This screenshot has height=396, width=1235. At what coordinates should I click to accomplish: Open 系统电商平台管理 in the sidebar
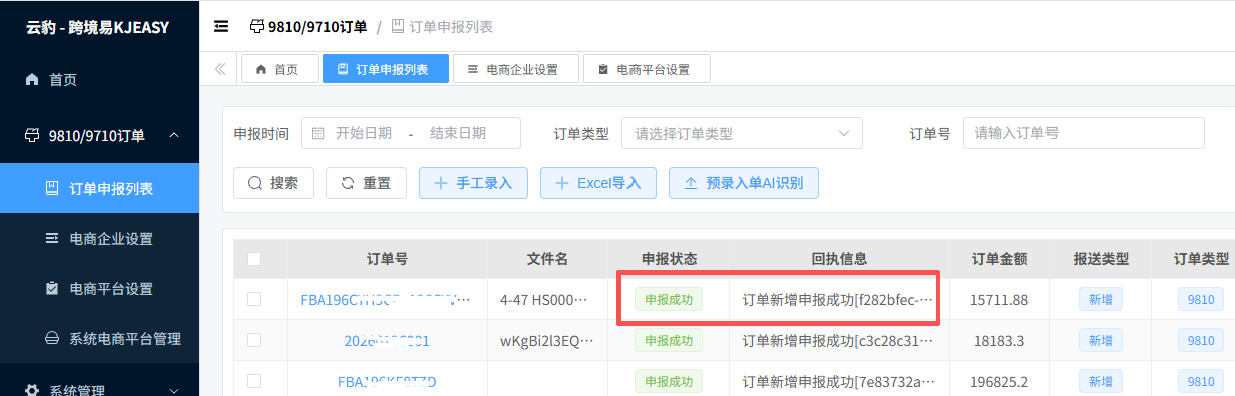pyautogui.click(x=99, y=339)
